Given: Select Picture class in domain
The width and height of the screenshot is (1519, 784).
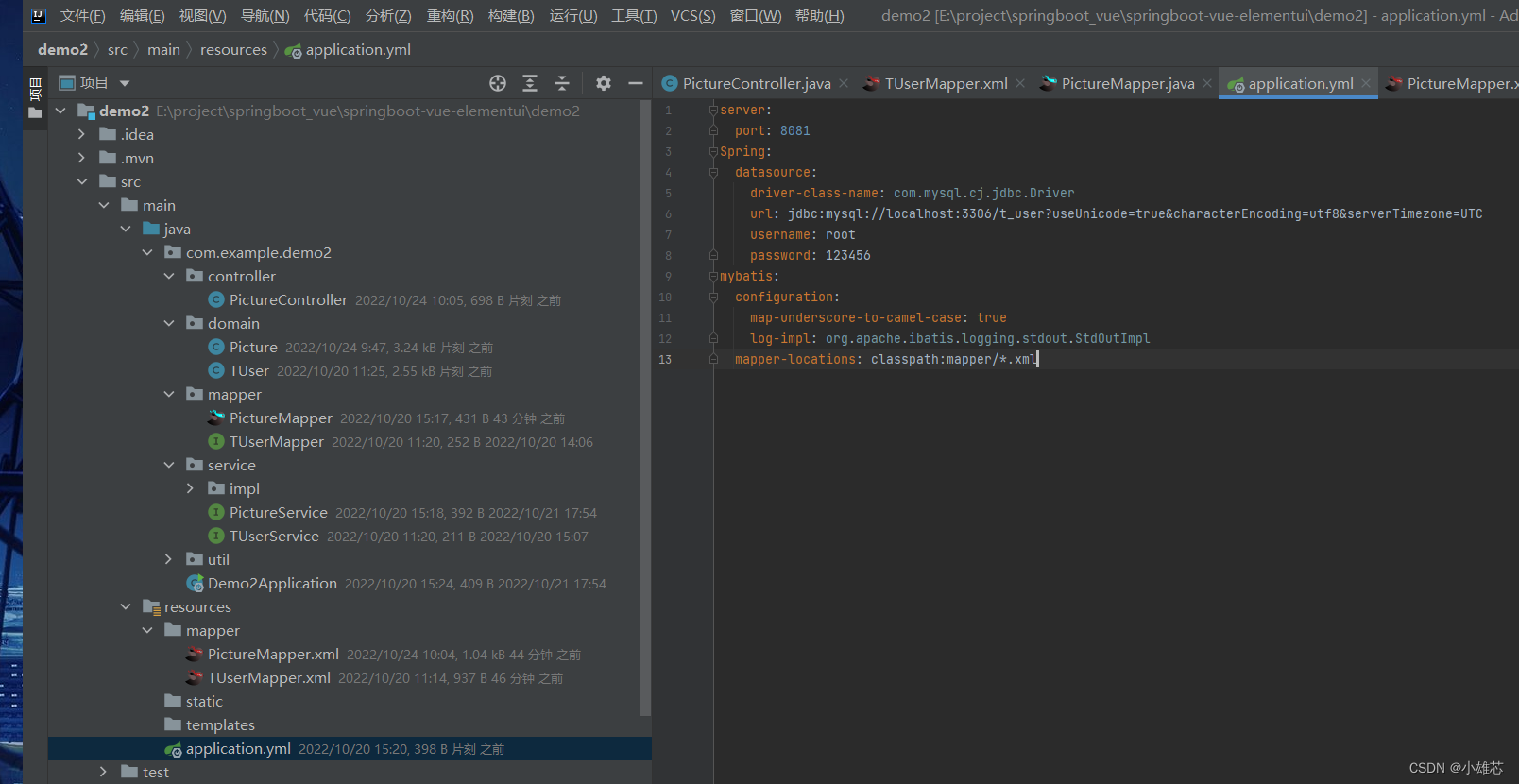Looking at the screenshot, I should (x=253, y=347).
